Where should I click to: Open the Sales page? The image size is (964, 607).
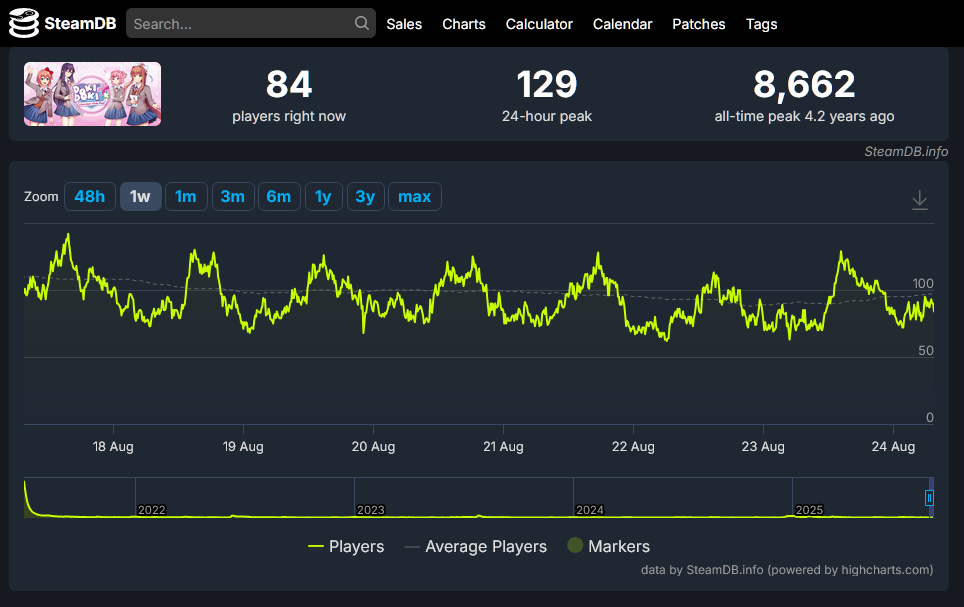coord(404,24)
